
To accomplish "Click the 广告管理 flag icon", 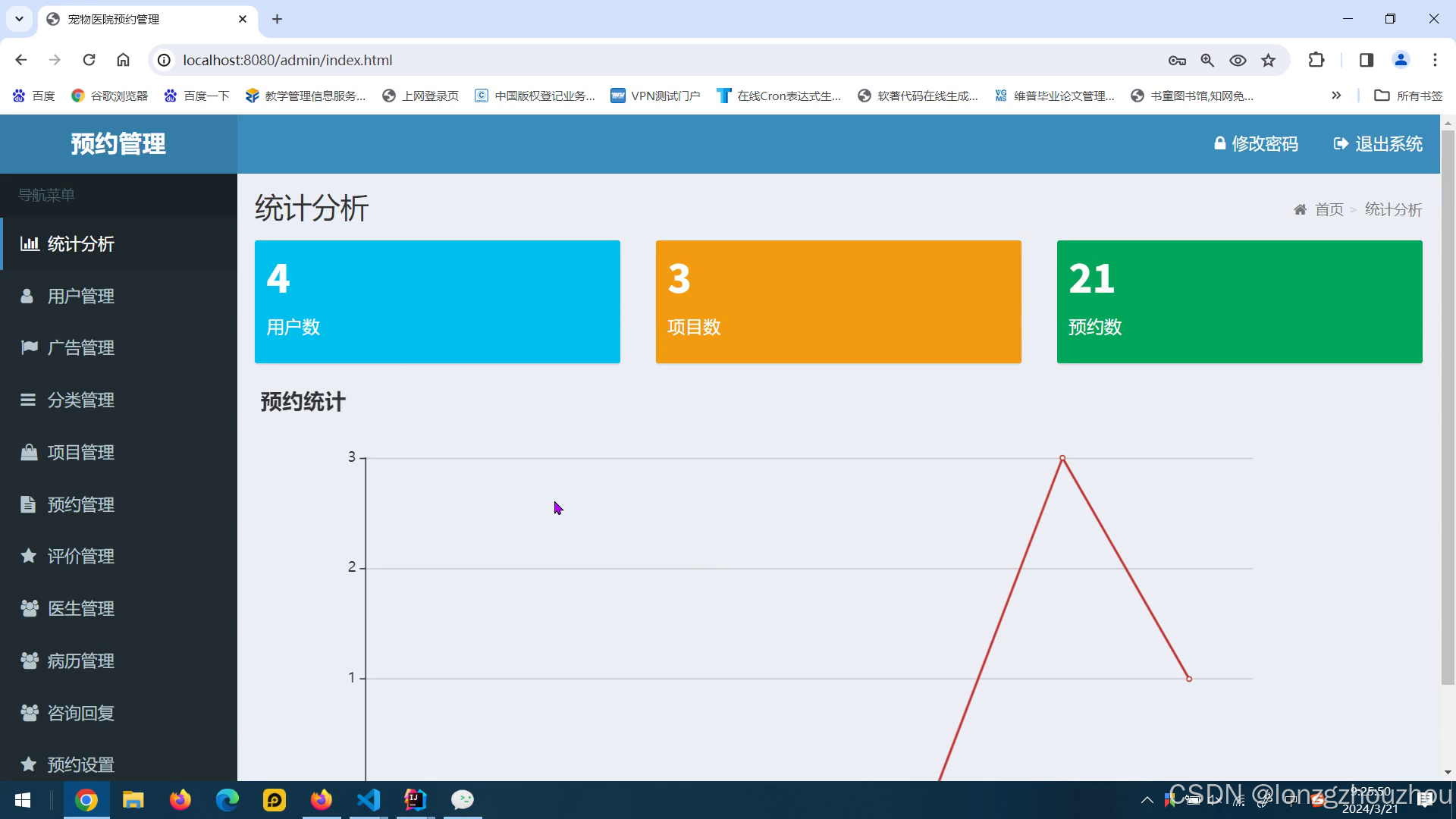I will click(x=29, y=348).
